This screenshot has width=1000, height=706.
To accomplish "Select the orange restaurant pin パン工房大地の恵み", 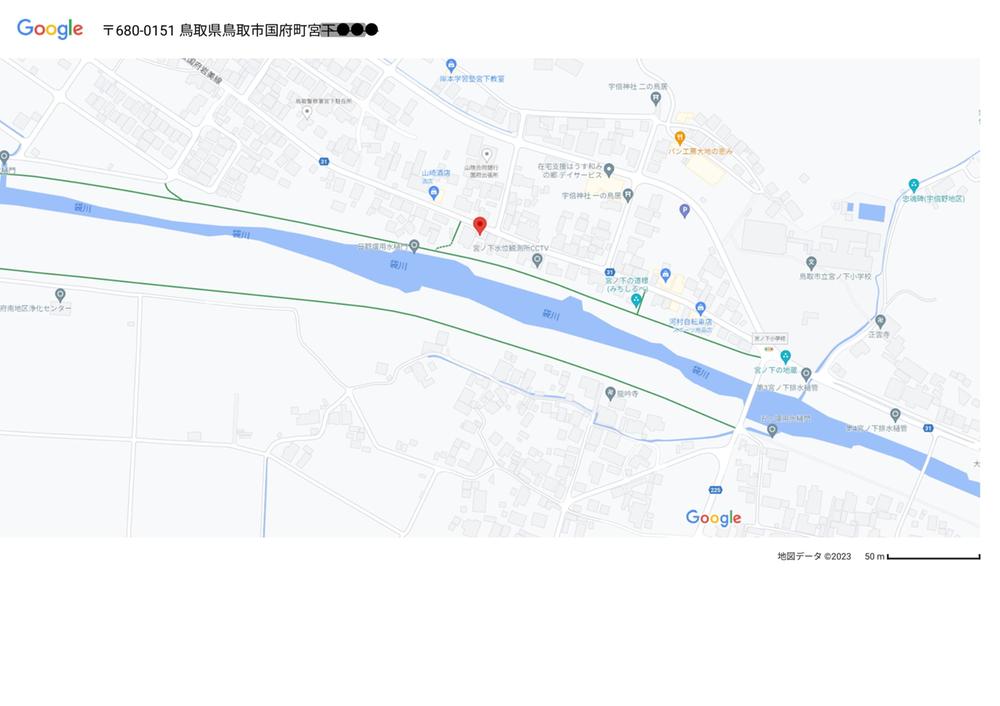I will (x=679, y=138).
